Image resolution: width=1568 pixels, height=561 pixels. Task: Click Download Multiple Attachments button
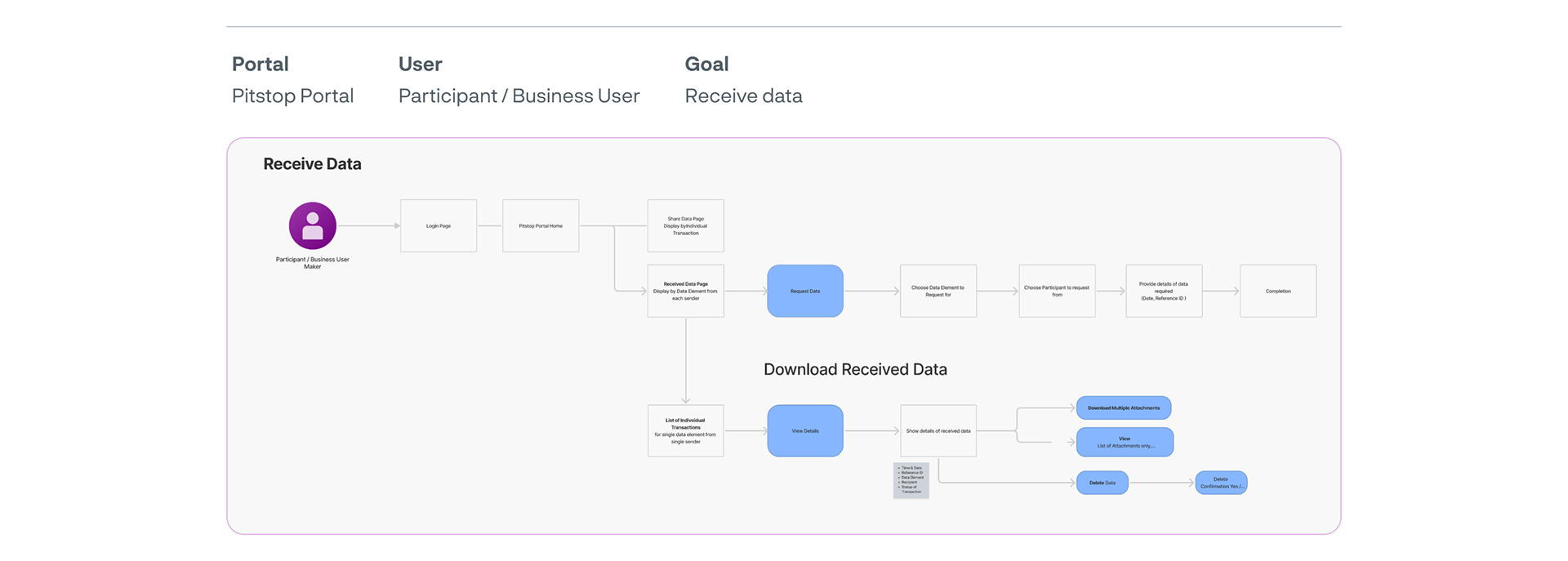tap(1124, 407)
